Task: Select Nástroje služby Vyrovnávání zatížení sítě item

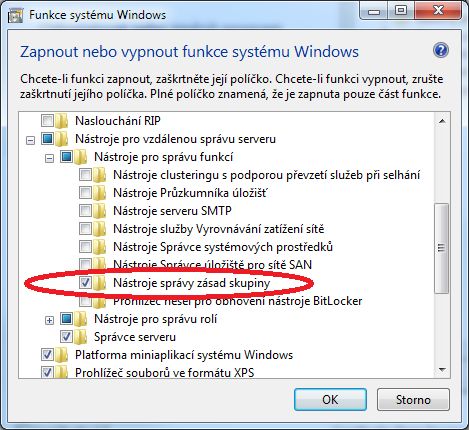Action: [219, 229]
